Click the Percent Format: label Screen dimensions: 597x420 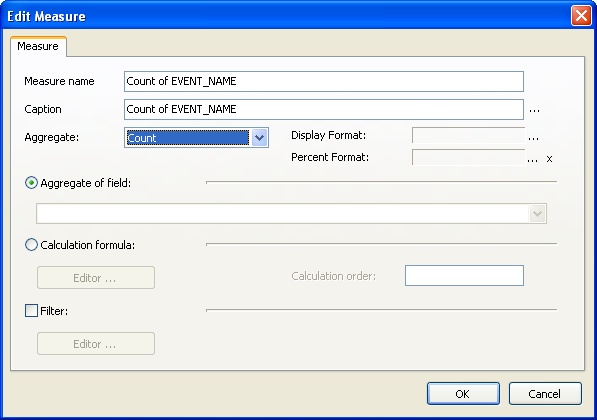click(x=330, y=157)
